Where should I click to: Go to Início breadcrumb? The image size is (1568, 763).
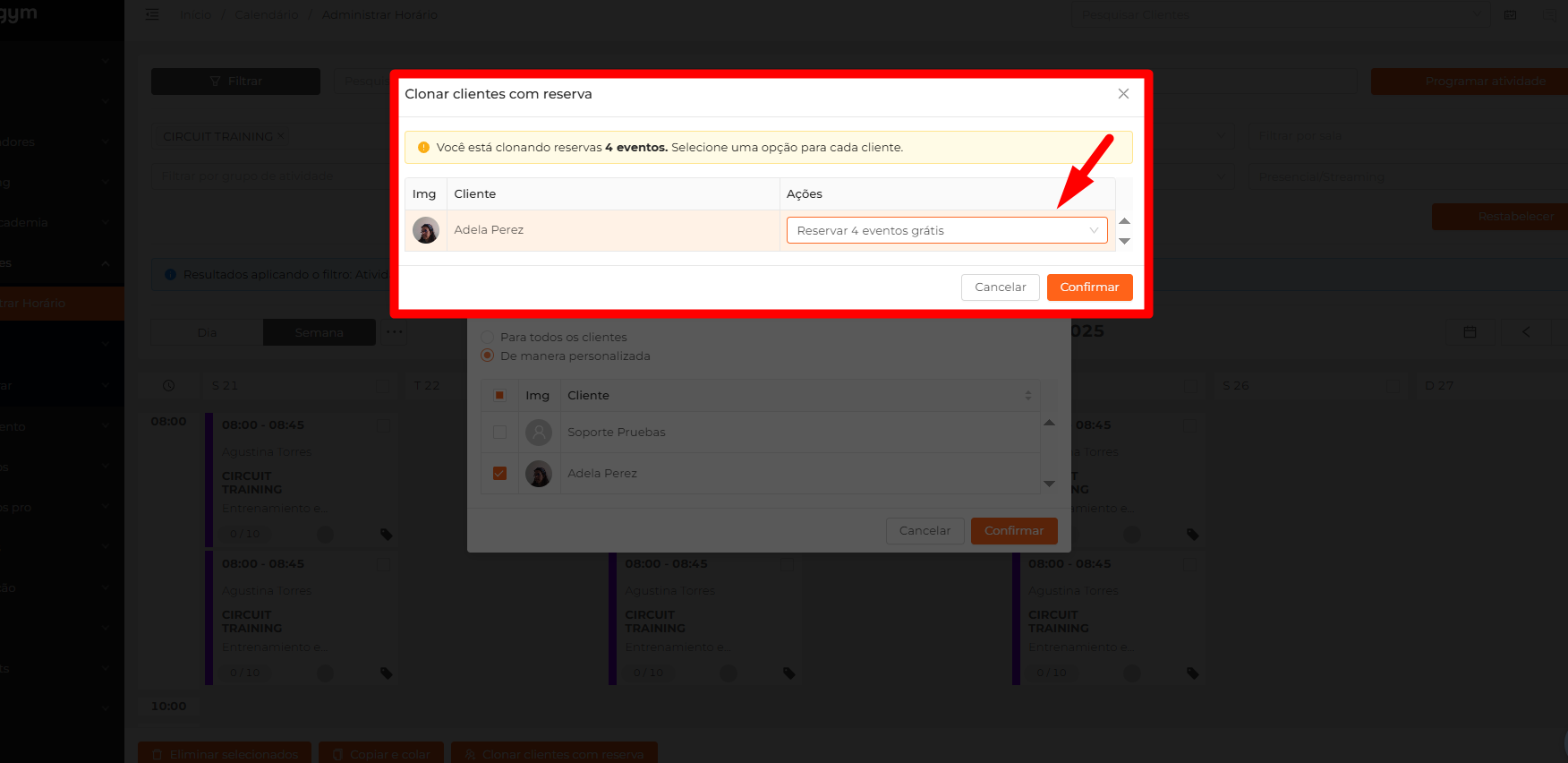196,14
